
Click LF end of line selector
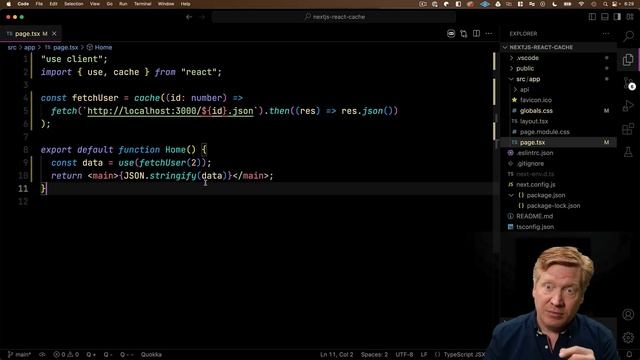pyautogui.click(x=424, y=354)
